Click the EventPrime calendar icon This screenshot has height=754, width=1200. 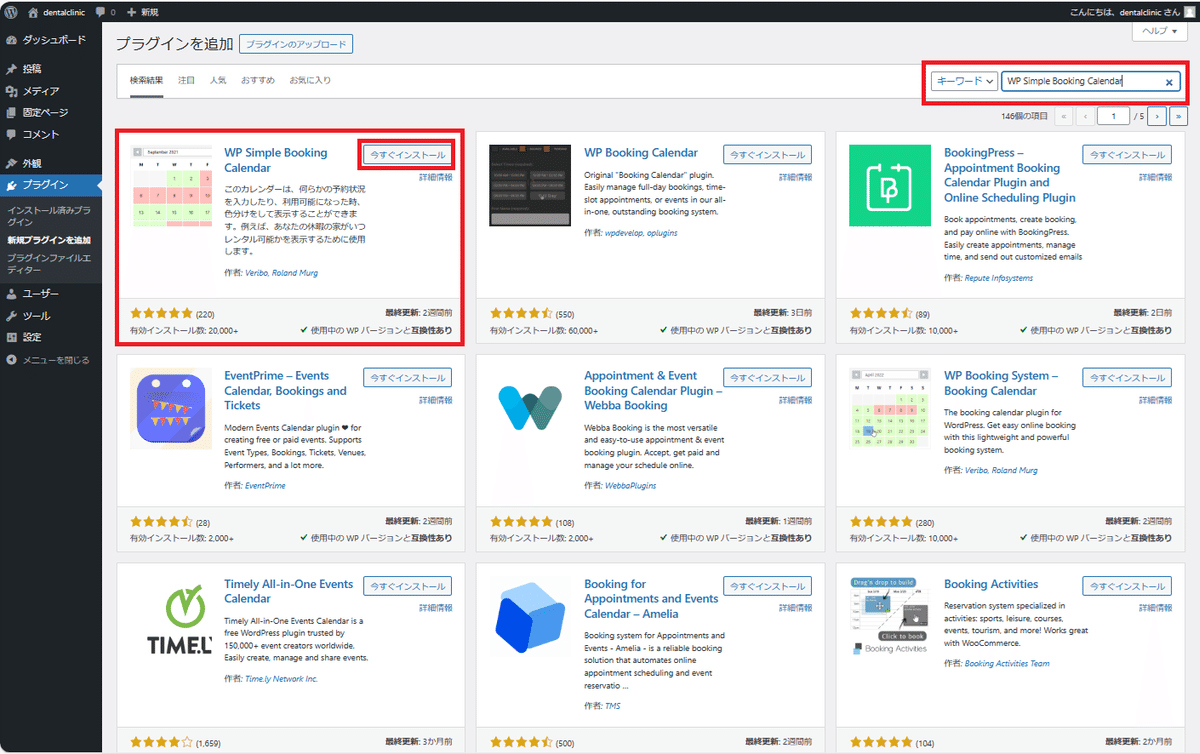click(x=171, y=409)
